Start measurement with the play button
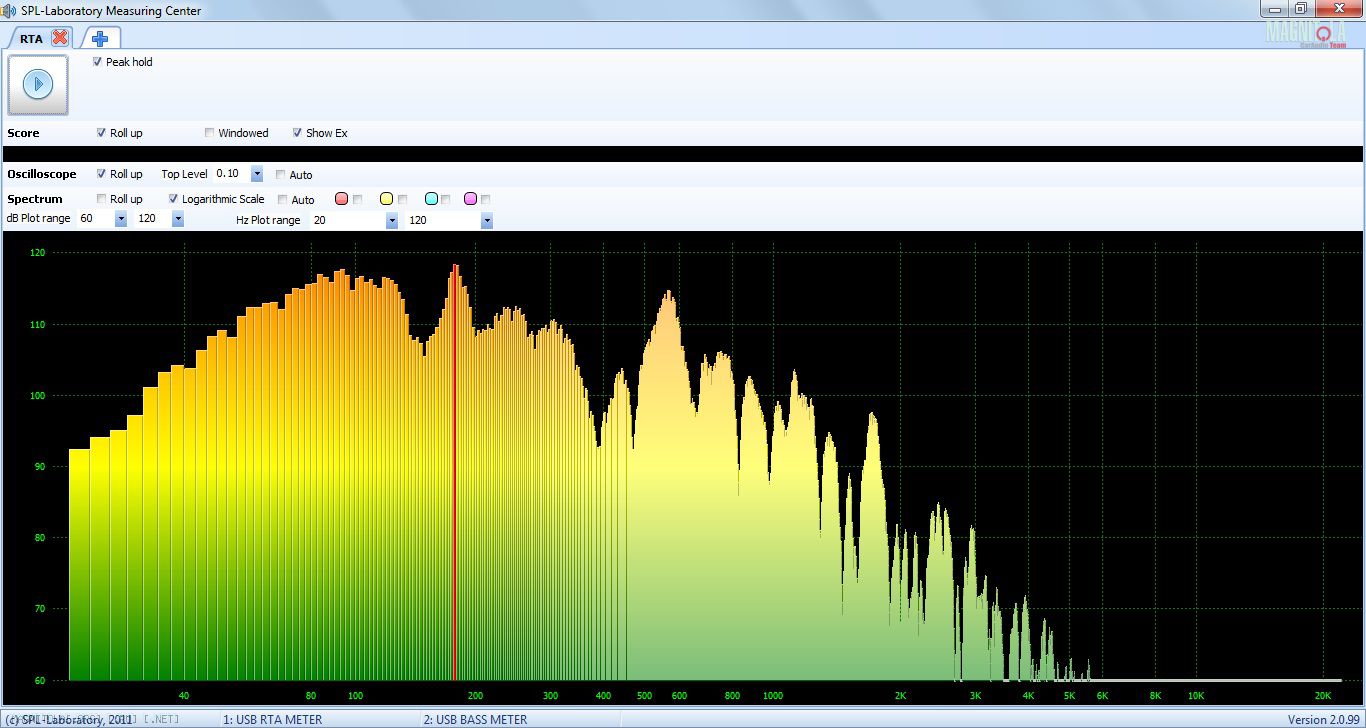The image size is (1366, 728). coord(38,85)
